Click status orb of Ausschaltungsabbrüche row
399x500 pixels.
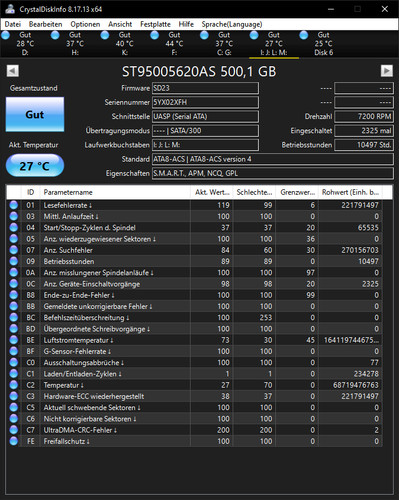click(14, 363)
